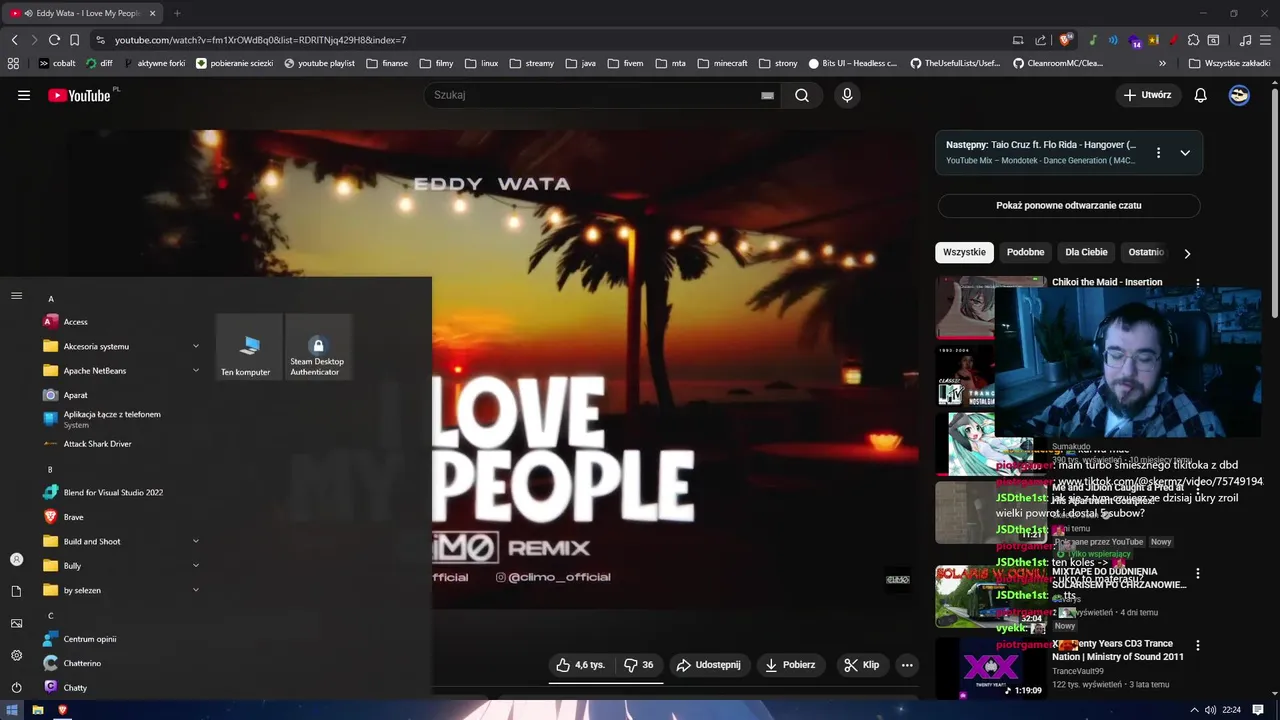The height and width of the screenshot is (720, 1280).
Task: Open the browser extensions puzzle icon
Action: 1193,40
